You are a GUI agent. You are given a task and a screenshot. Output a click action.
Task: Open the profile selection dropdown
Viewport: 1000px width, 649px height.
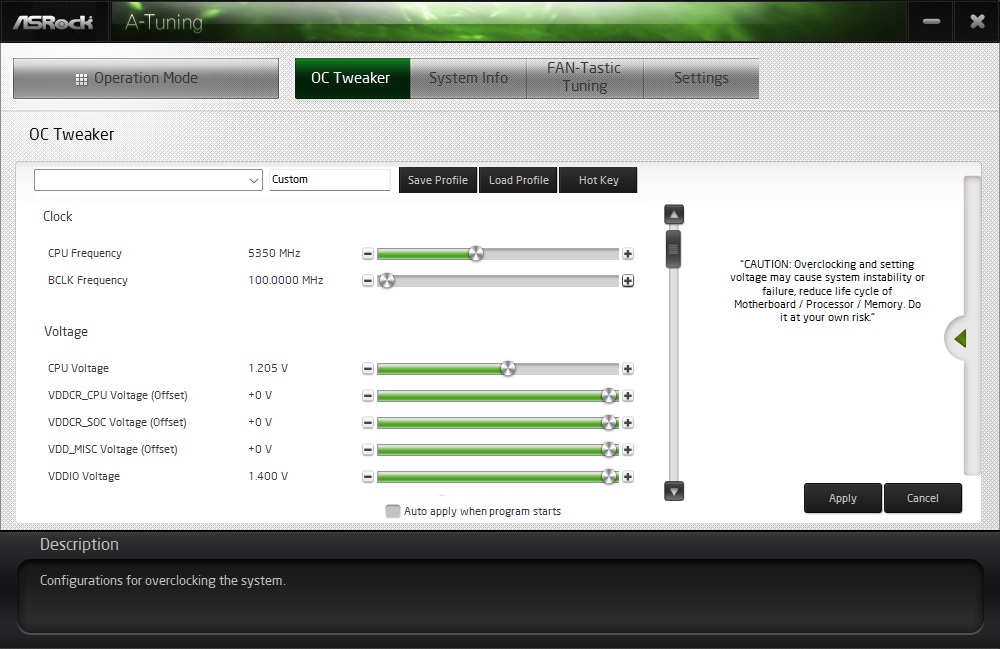pos(148,180)
